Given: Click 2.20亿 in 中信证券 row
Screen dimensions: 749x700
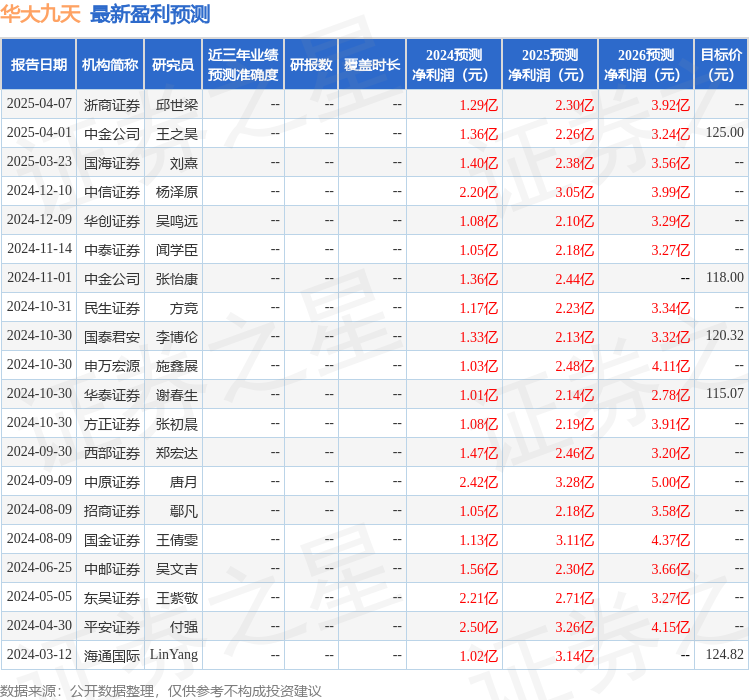Looking at the screenshot, I should click(x=479, y=192).
